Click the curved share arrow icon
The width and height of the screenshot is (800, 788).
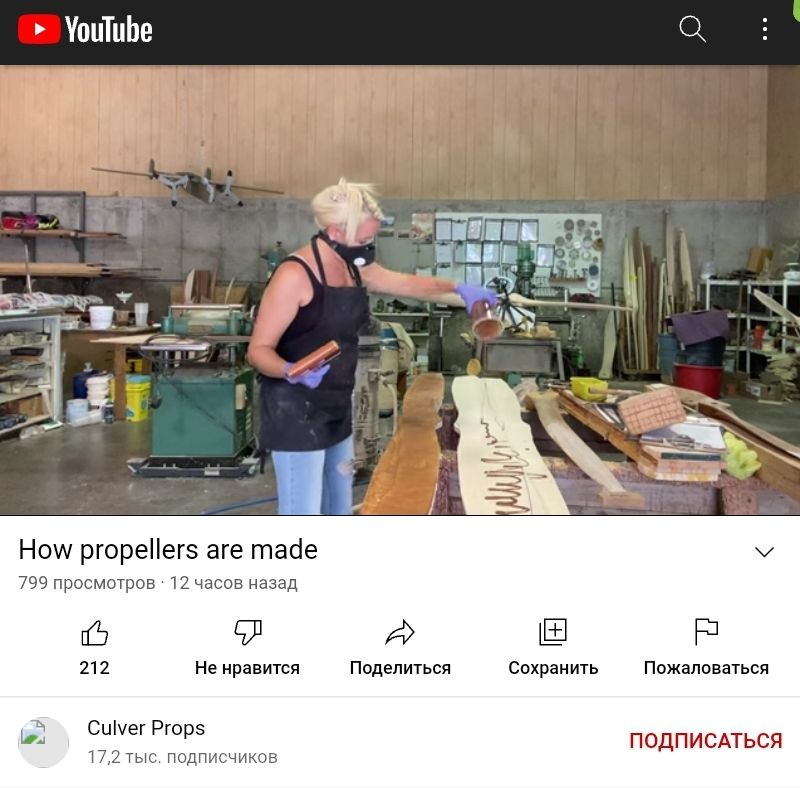click(x=400, y=633)
